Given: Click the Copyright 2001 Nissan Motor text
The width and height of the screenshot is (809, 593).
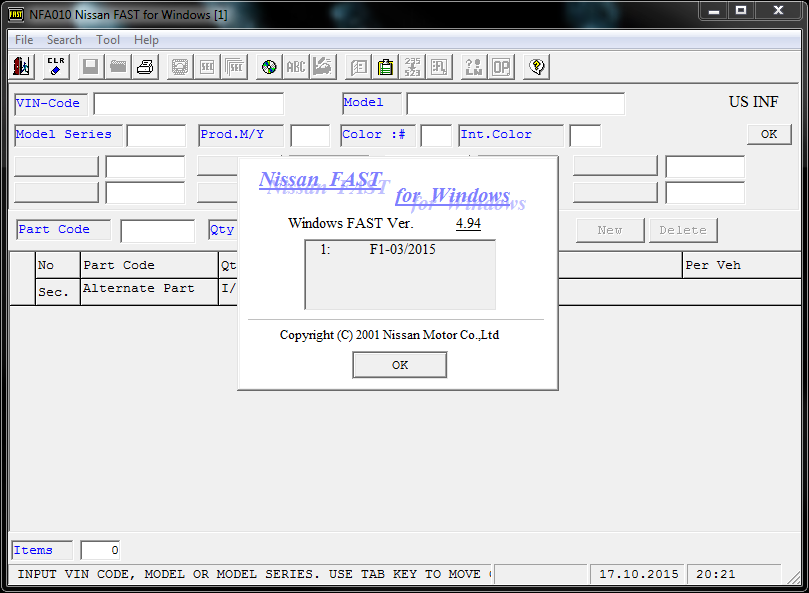Looking at the screenshot, I should point(390,335).
